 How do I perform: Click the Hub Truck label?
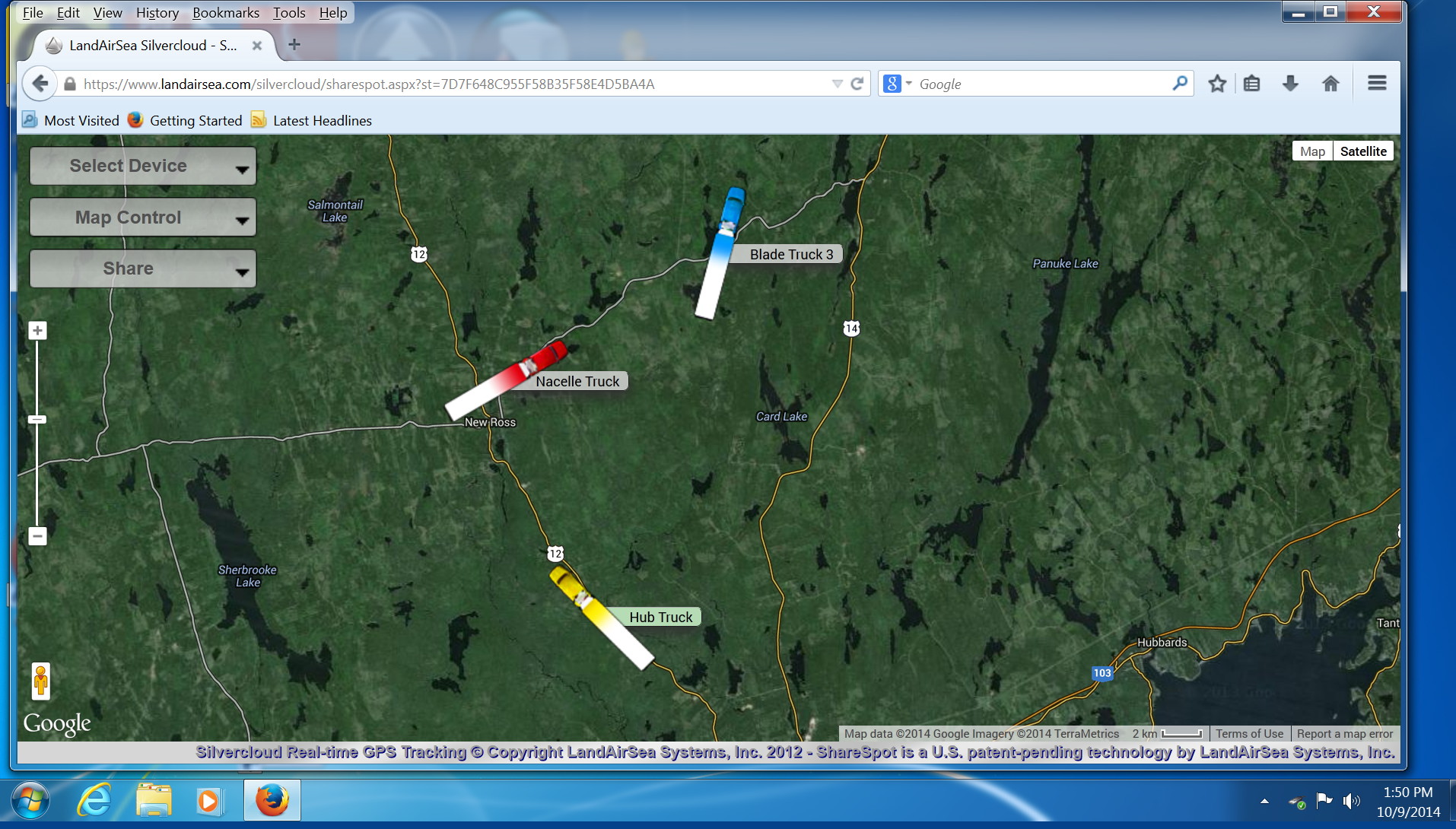[x=660, y=617]
